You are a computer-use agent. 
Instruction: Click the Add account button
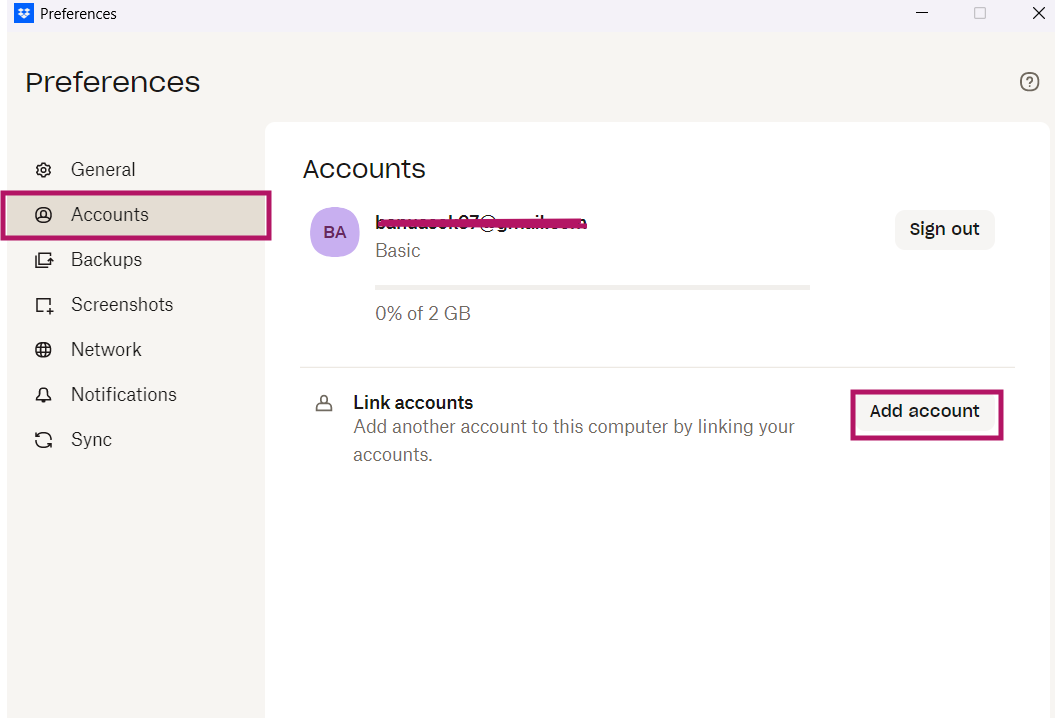pos(924,411)
